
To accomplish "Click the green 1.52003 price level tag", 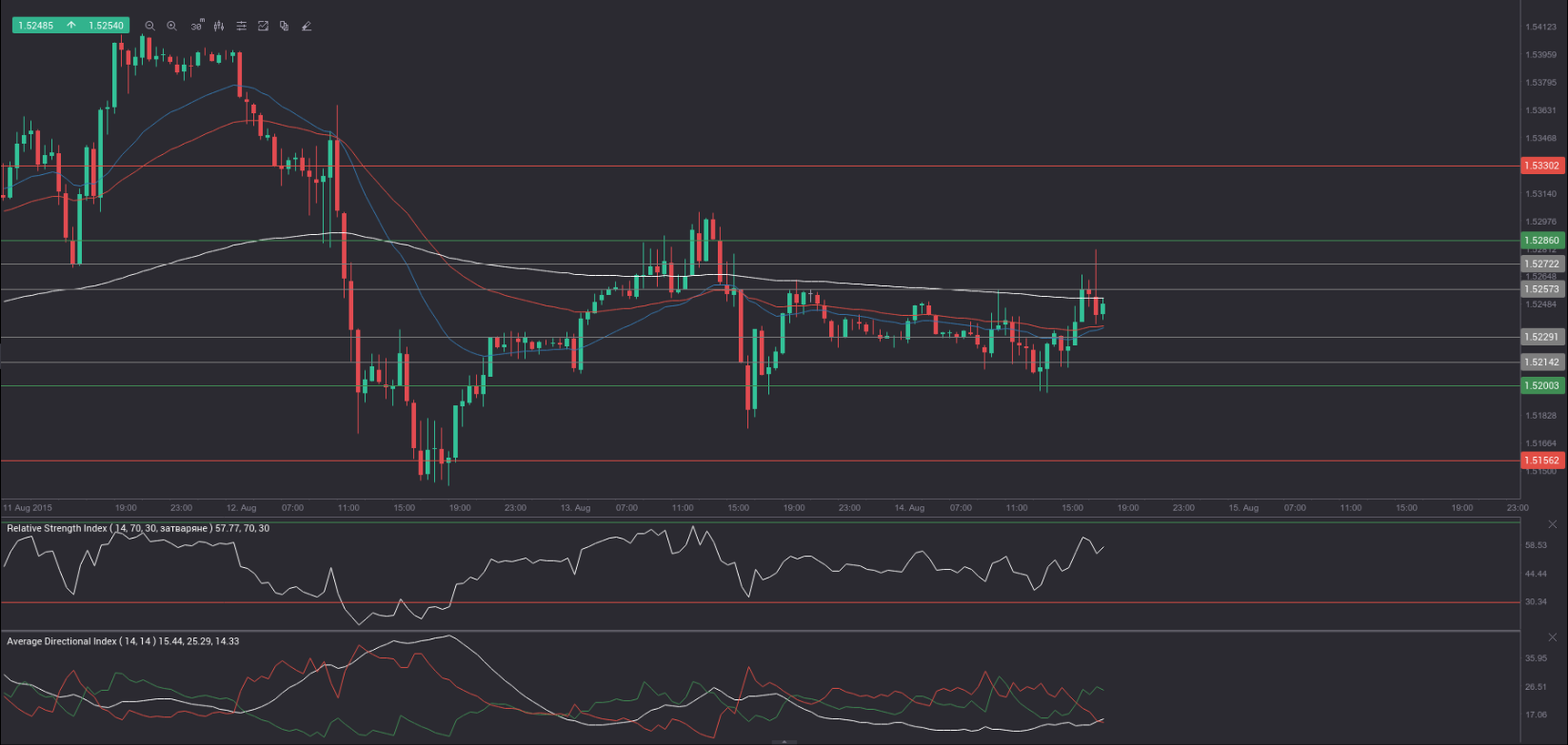I will (1541, 385).
